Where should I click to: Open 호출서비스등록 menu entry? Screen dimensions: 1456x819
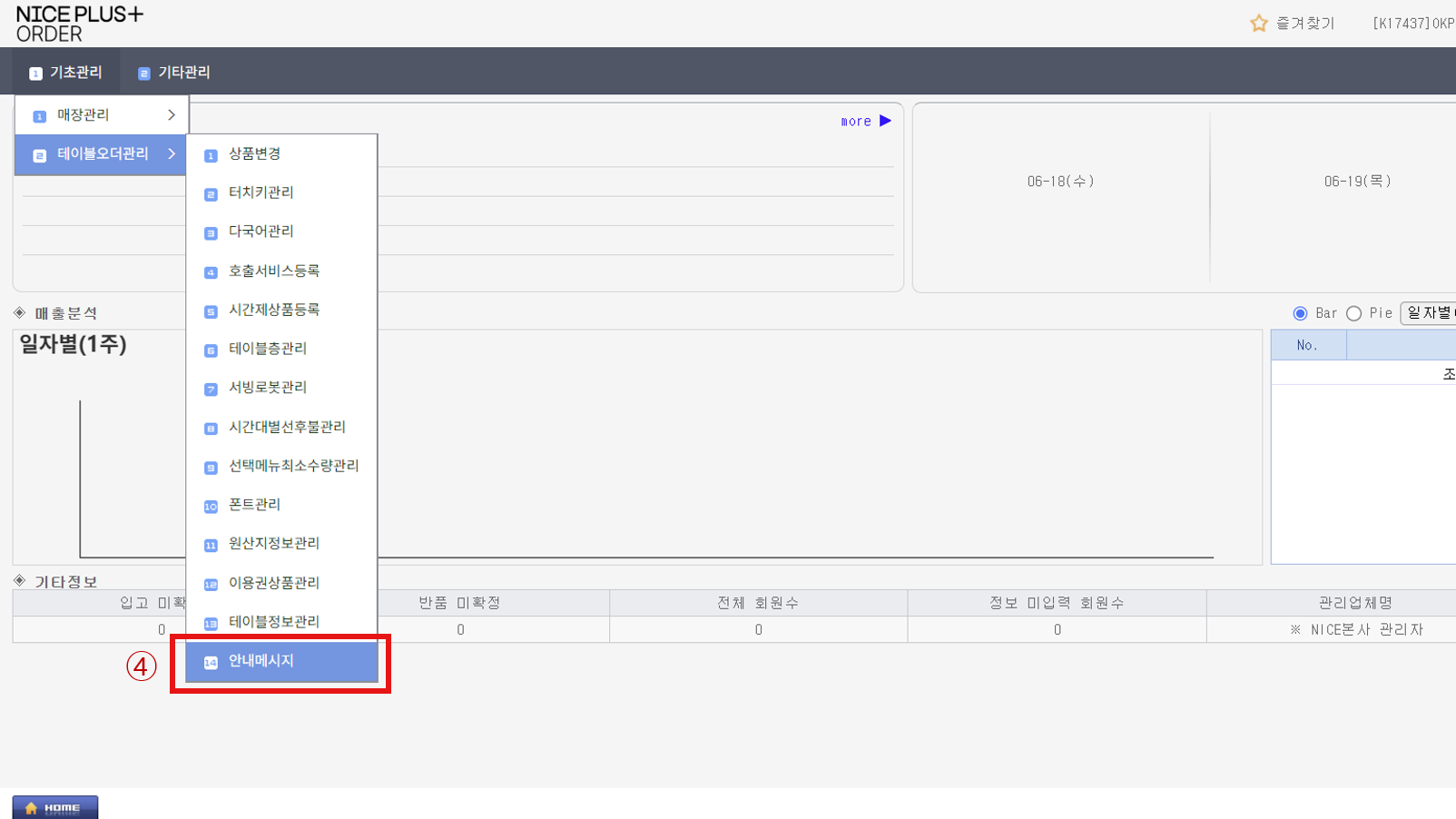(x=273, y=271)
